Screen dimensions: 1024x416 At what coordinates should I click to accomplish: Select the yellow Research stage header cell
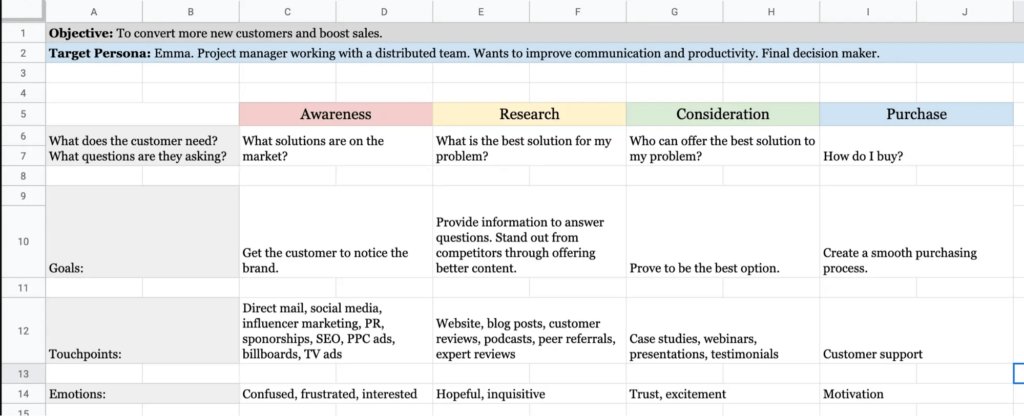point(529,114)
